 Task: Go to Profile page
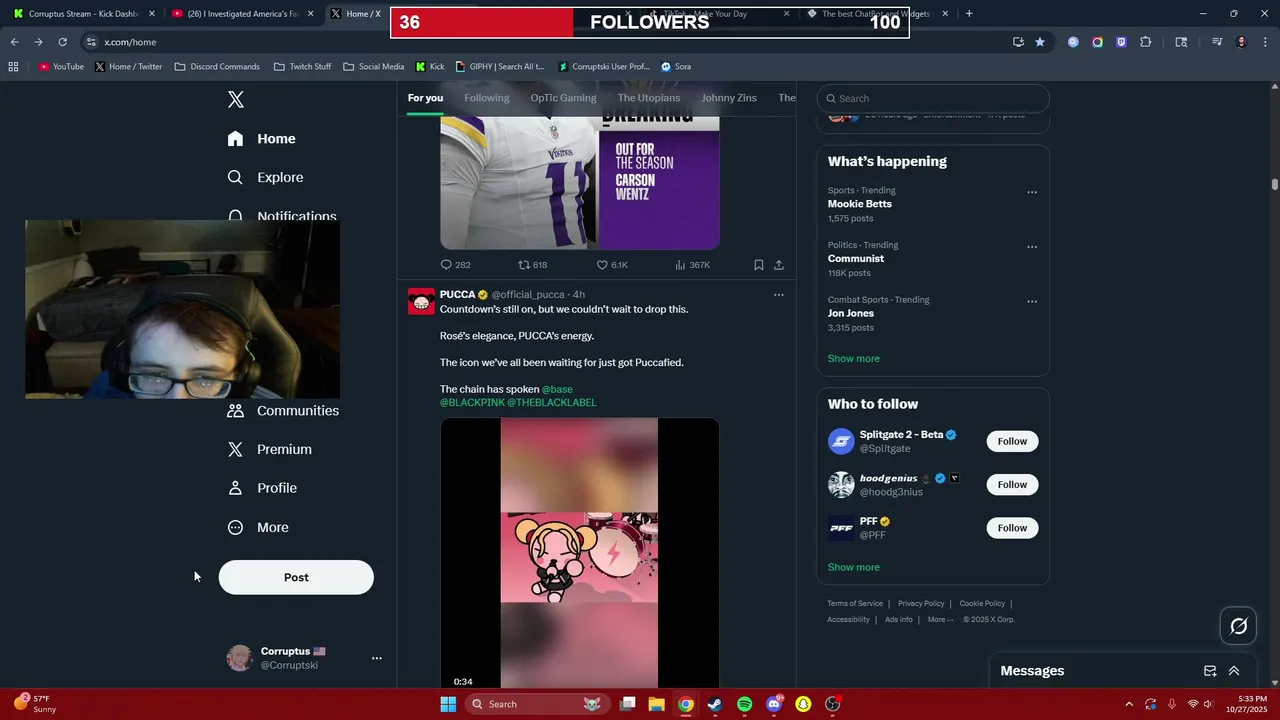[x=262, y=488]
